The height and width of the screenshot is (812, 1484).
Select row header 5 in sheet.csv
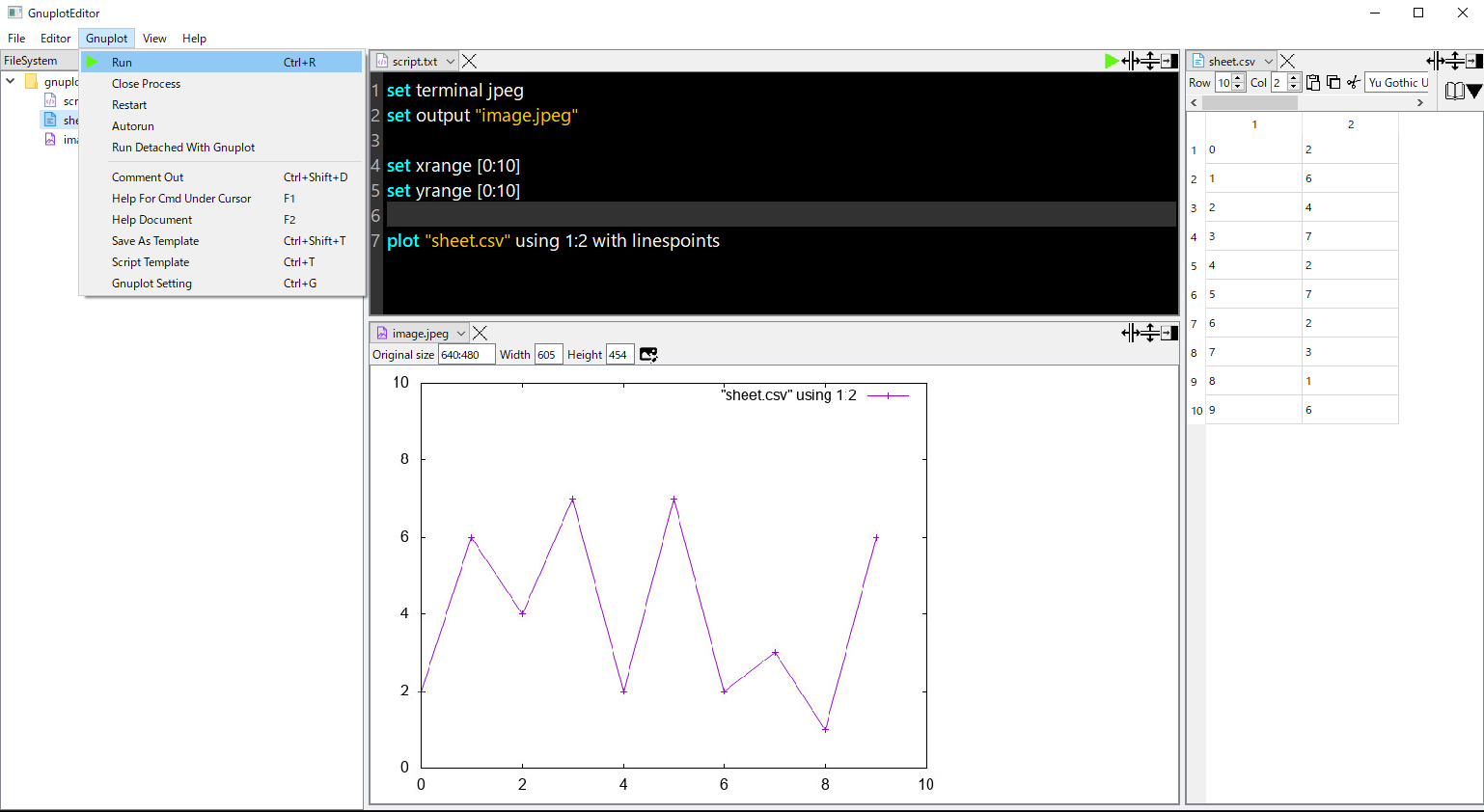[x=1195, y=266]
